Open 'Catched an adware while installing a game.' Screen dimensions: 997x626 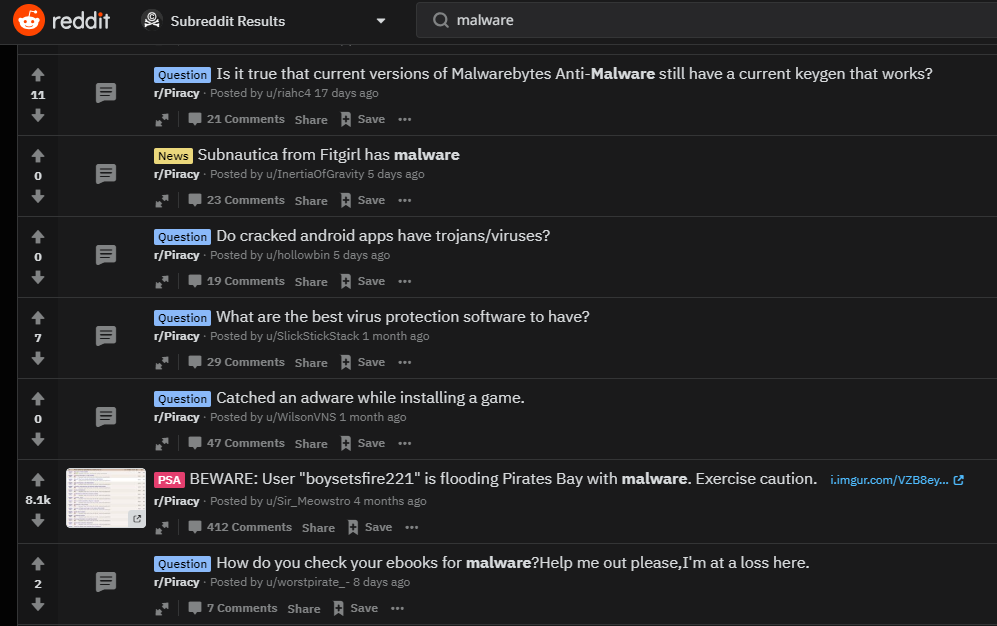coord(370,398)
